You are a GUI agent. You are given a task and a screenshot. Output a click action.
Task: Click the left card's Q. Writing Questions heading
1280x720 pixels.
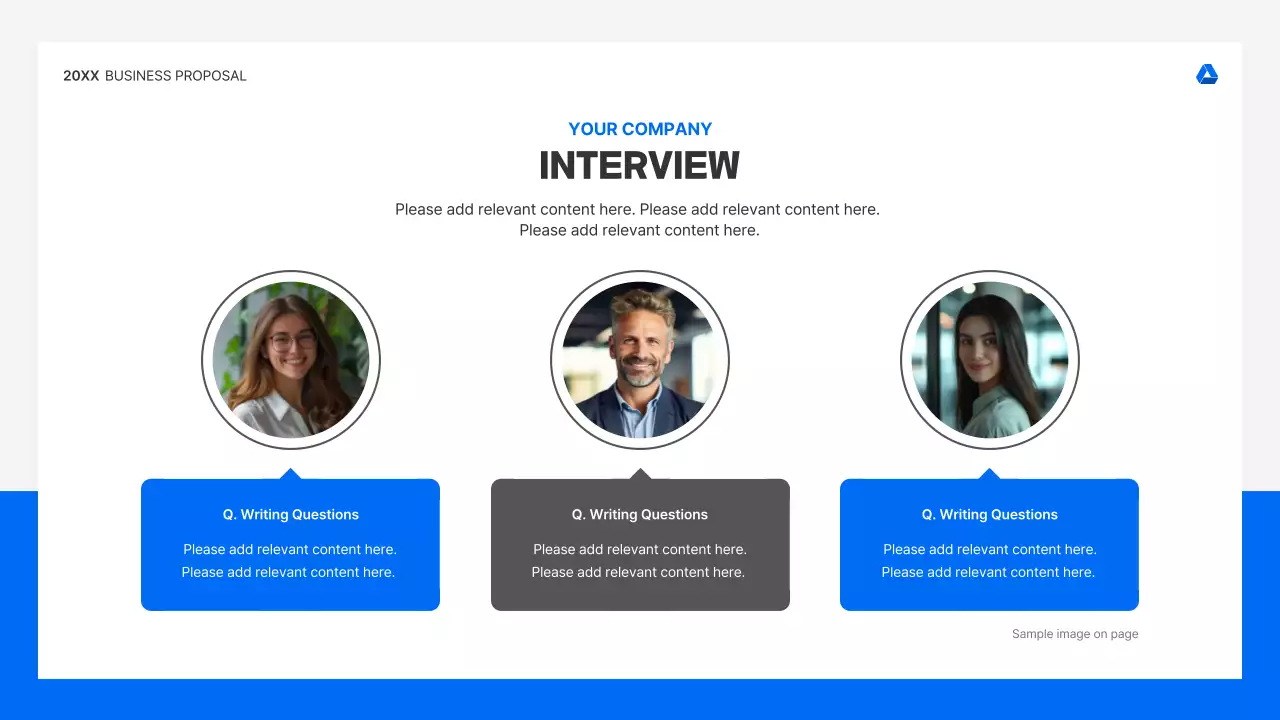[290, 514]
